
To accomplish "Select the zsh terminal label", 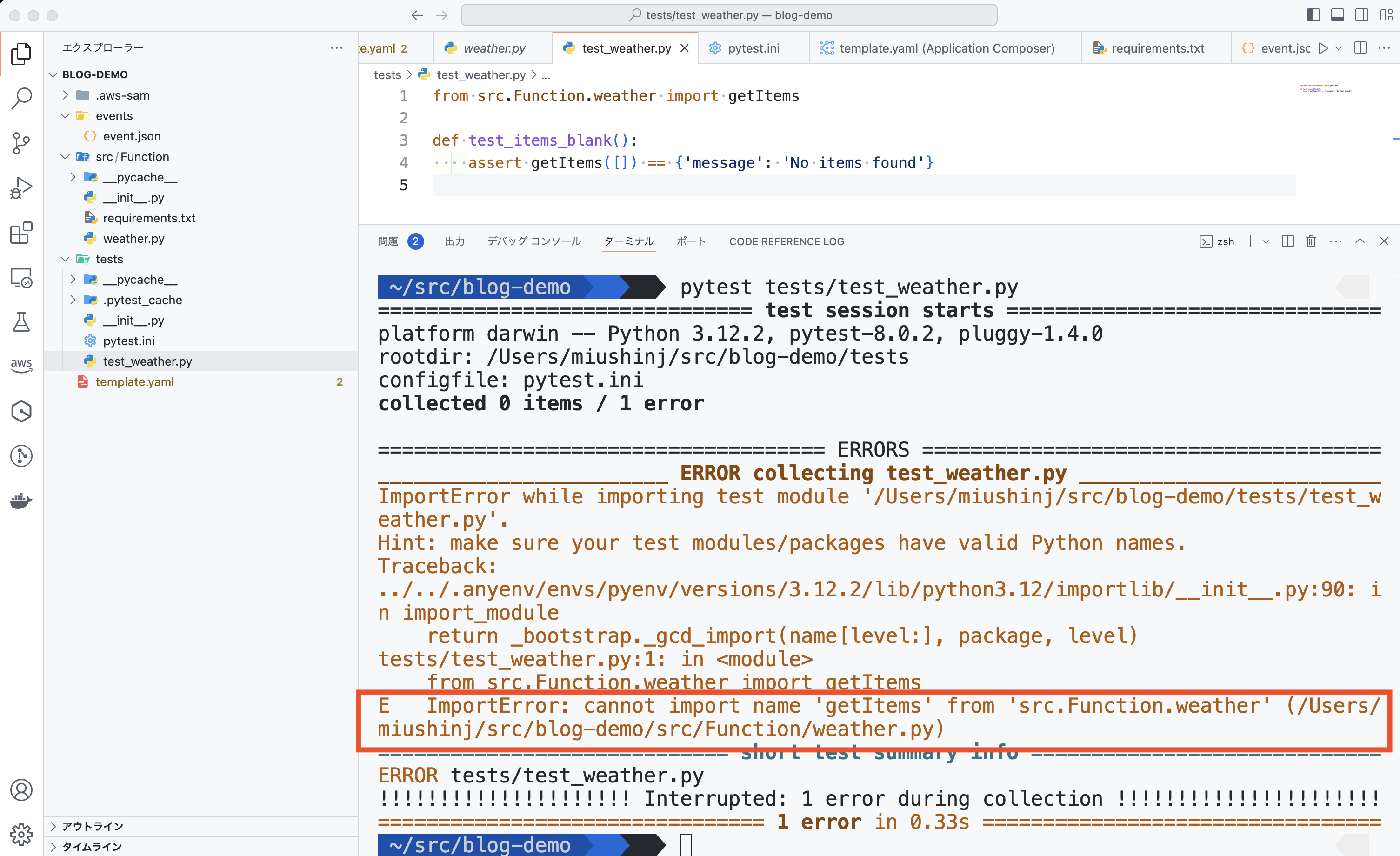I will click(1217, 241).
